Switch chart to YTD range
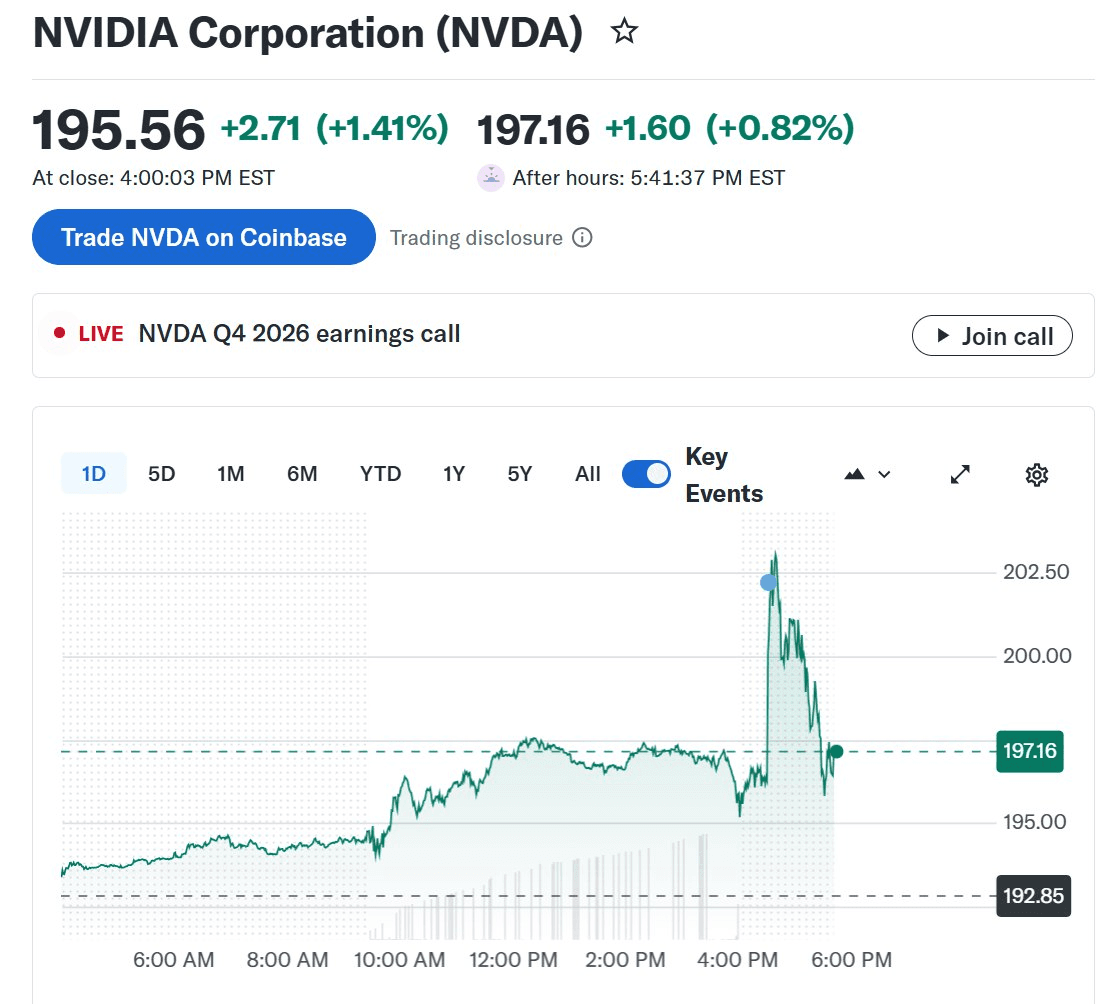Viewport: 1107px width, 1004px height. [380, 474]
